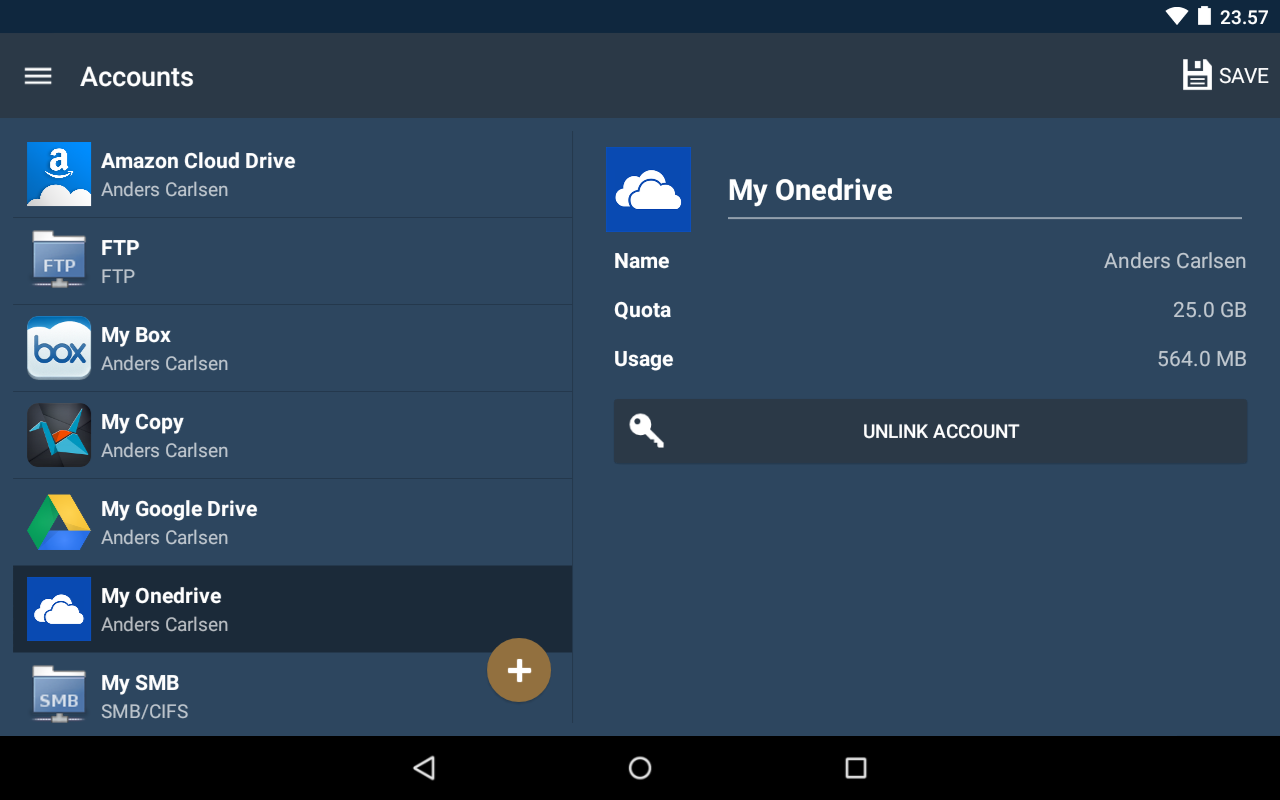Click the UNLINK ACCOUNT button label
Image resolution: width=1280 pixels, height=800 pixels.
[x=941, y=432]
